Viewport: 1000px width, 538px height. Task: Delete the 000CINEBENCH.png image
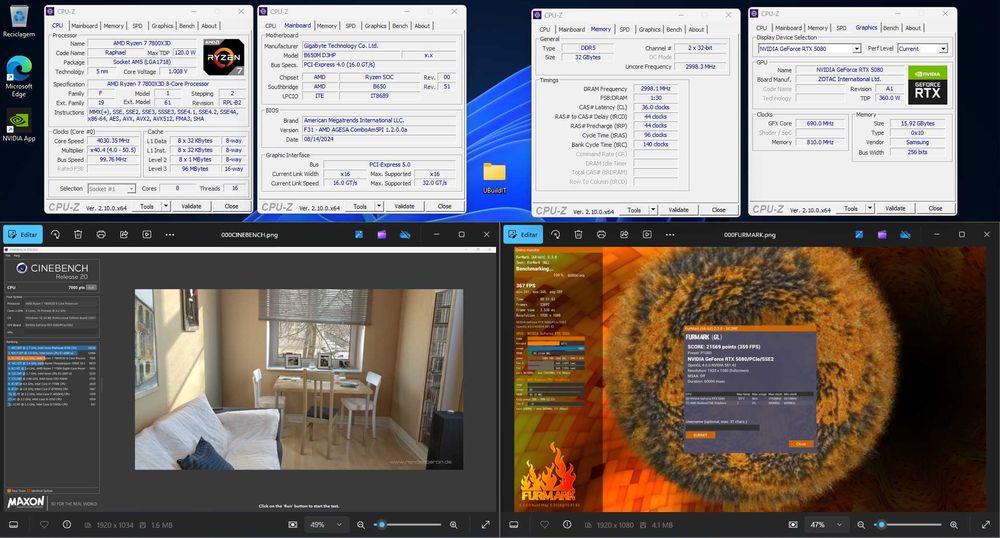78,235
